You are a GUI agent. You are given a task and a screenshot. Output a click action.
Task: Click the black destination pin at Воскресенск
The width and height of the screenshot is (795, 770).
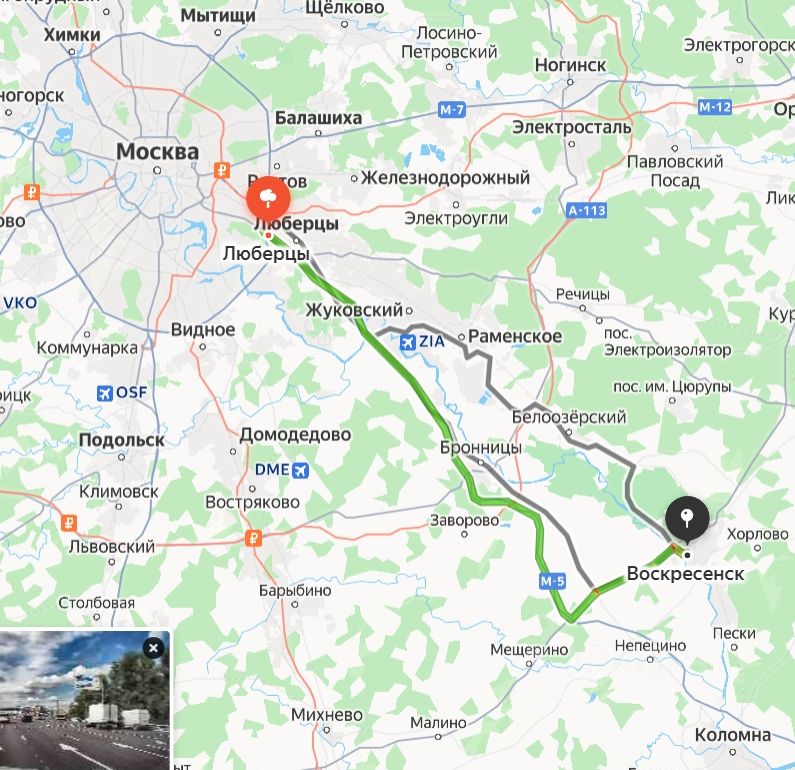point(687,520)
